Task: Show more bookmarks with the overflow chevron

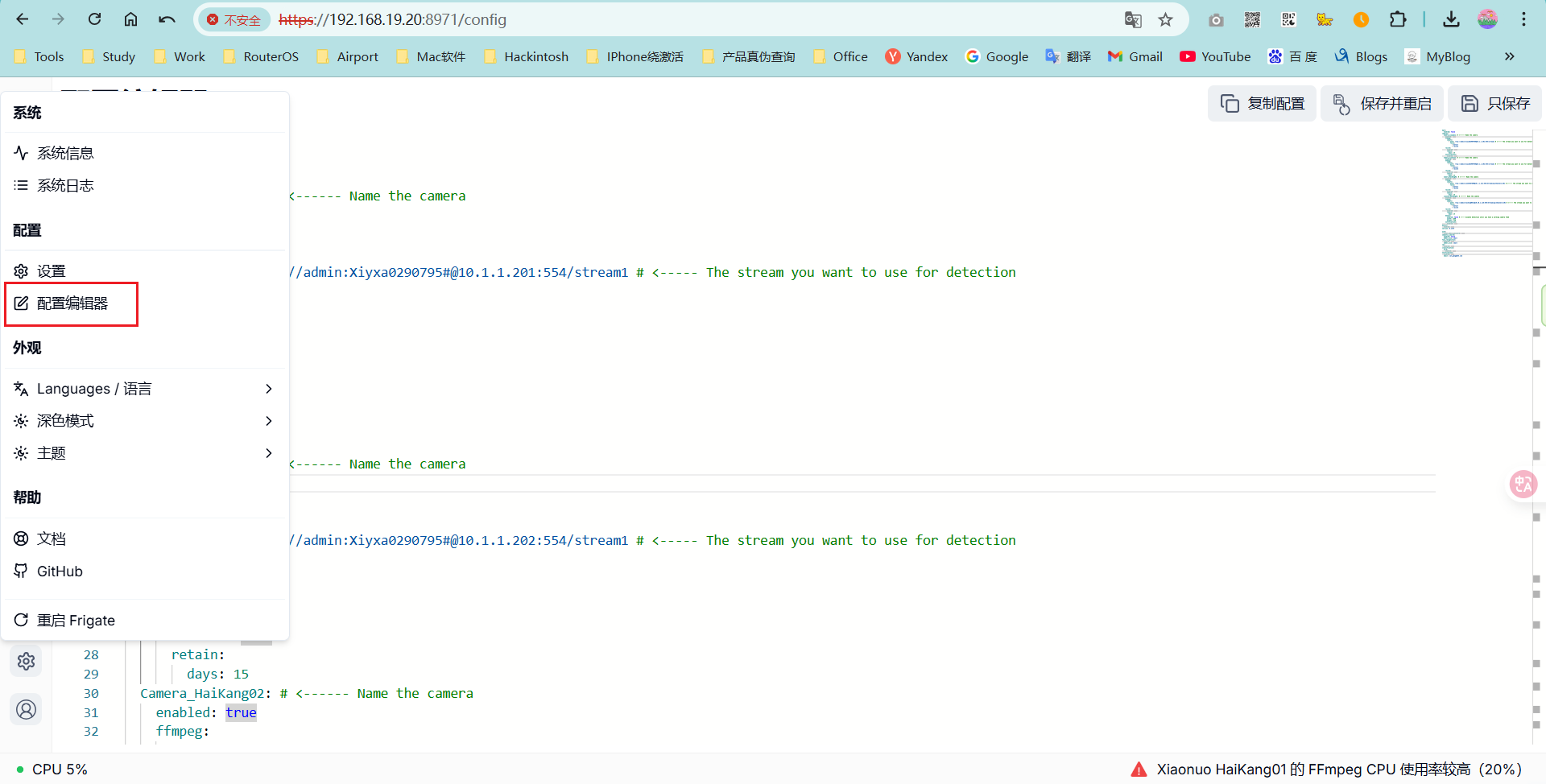Action: coord(1509,56)
